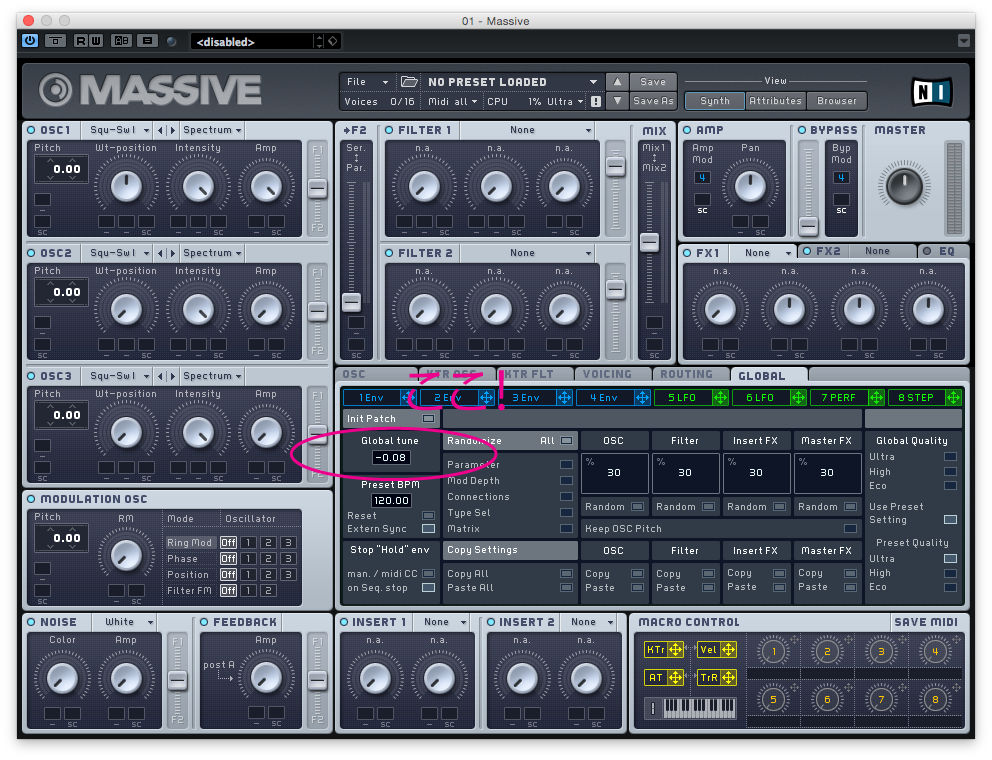Click the KTr macro cross handle

pyautogui.click(x=675, y=650)
